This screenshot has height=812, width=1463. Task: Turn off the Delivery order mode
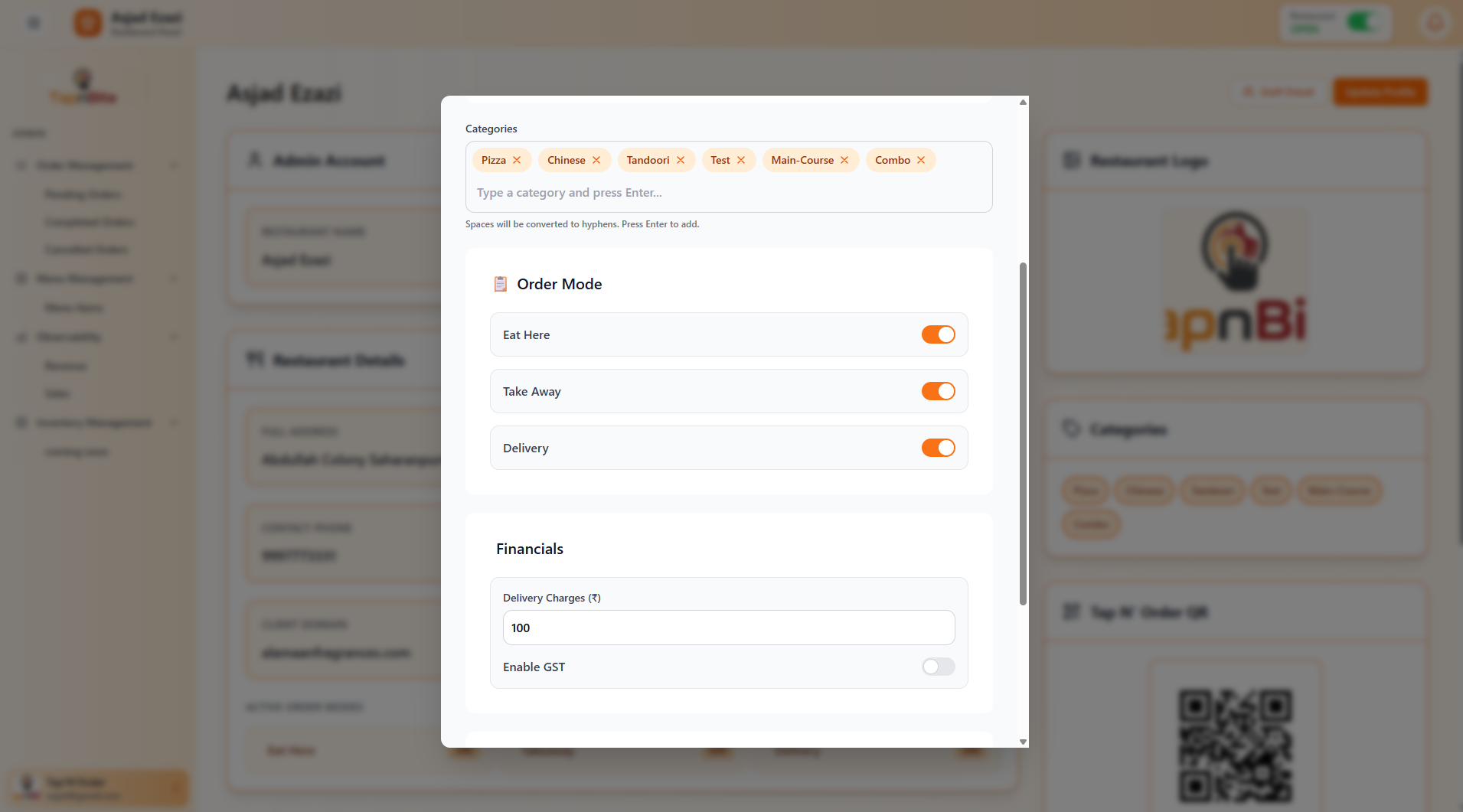(x=938, y=448)
